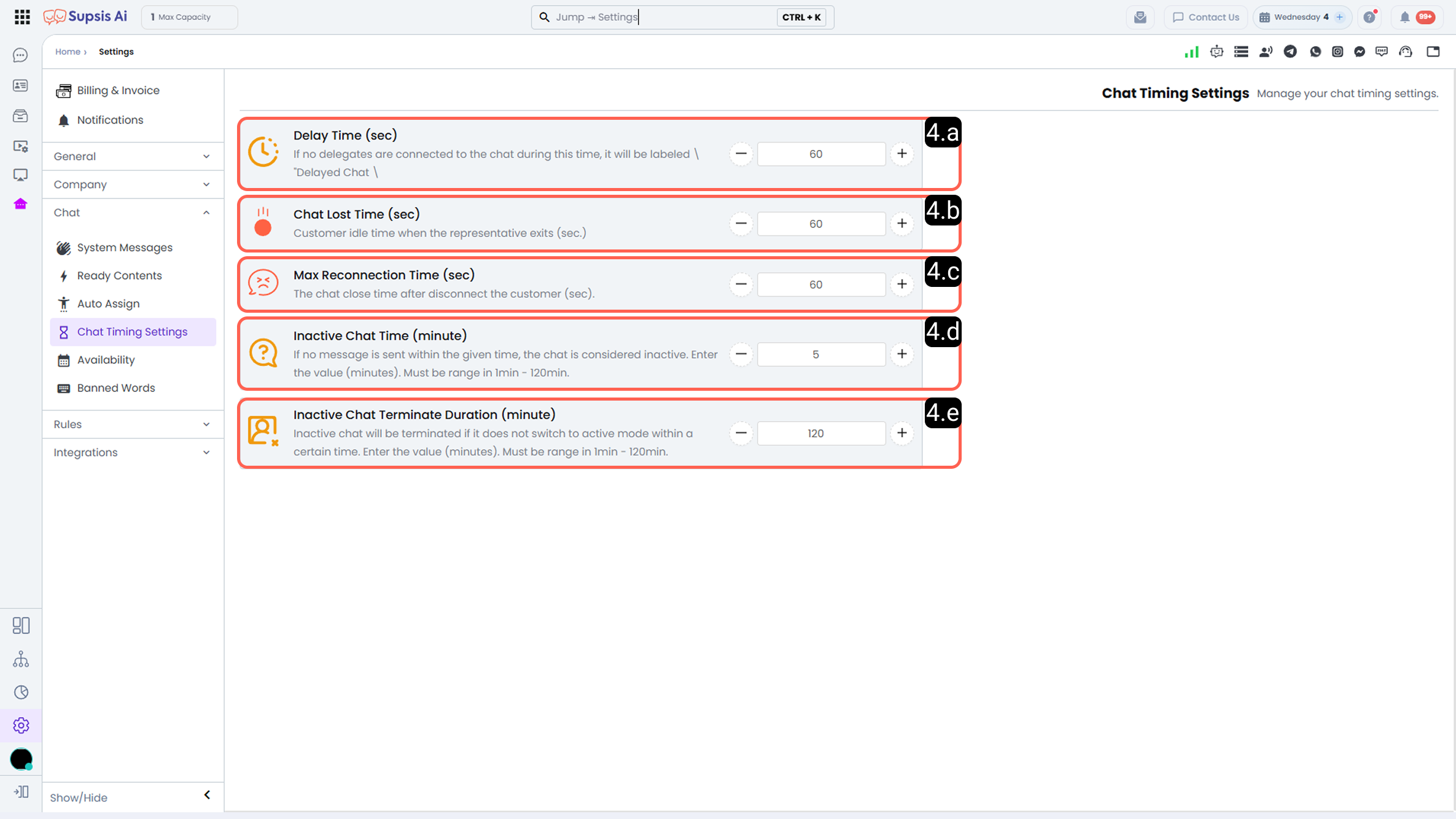Click the Contact Us button

(1205, 17)
